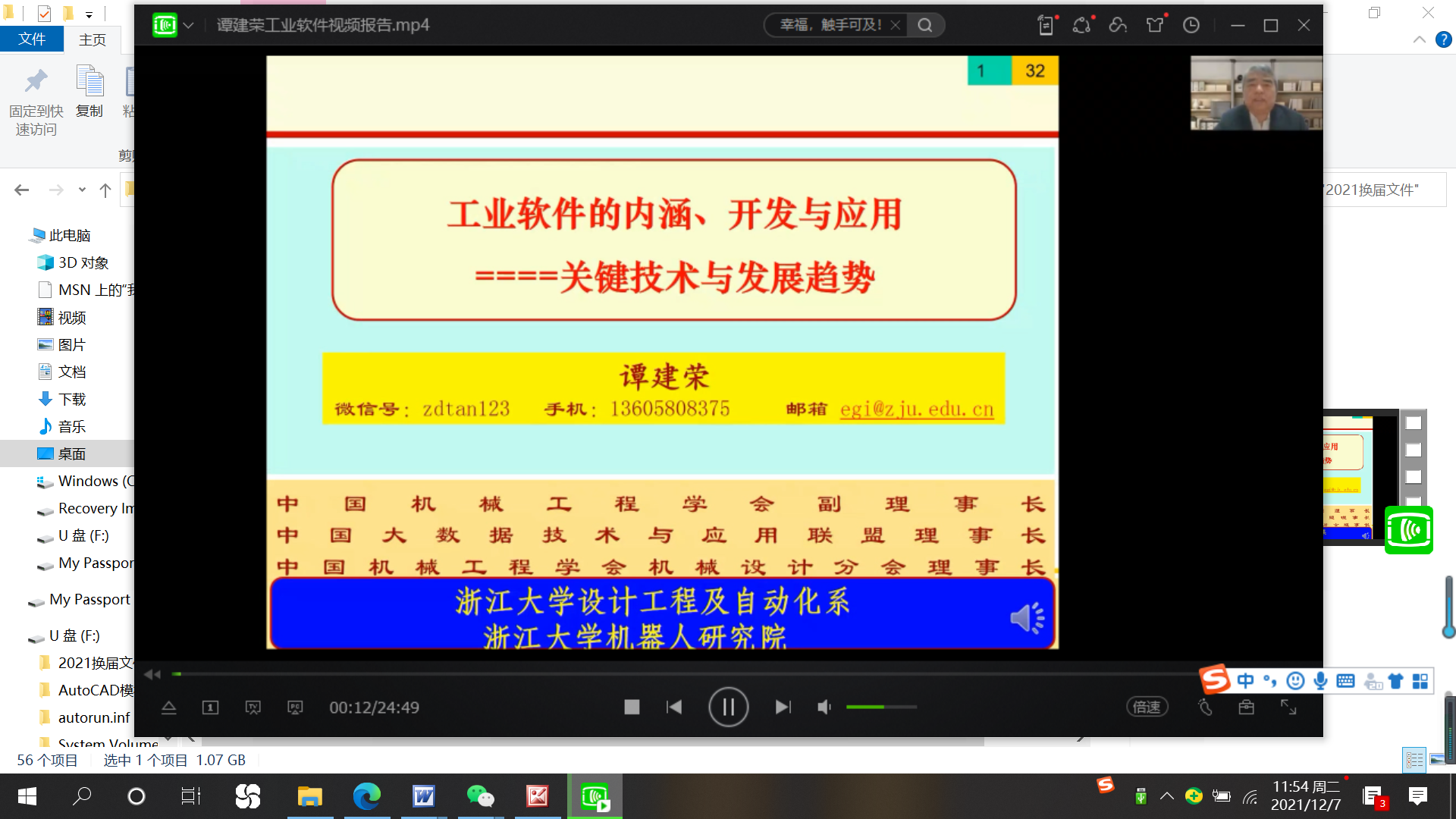This screenshot has width=1456, height=819.
Task: Clear the search box text with X
Action: point(896,25)
